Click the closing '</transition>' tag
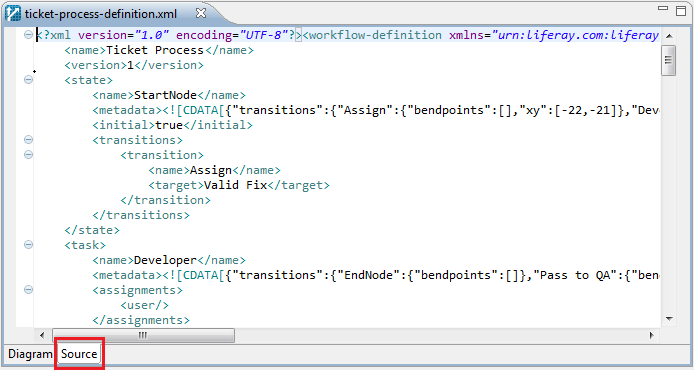694x370 pixels. click(x=166, y=200)
